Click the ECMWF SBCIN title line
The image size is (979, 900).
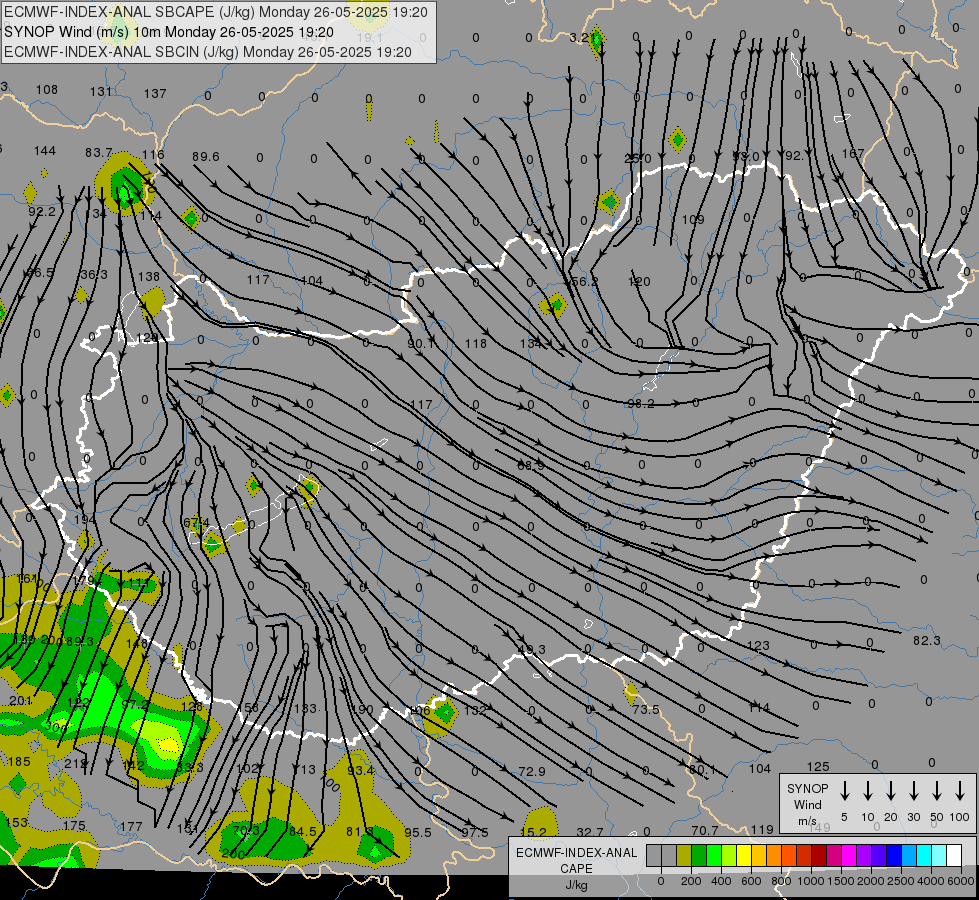point(208,52)
